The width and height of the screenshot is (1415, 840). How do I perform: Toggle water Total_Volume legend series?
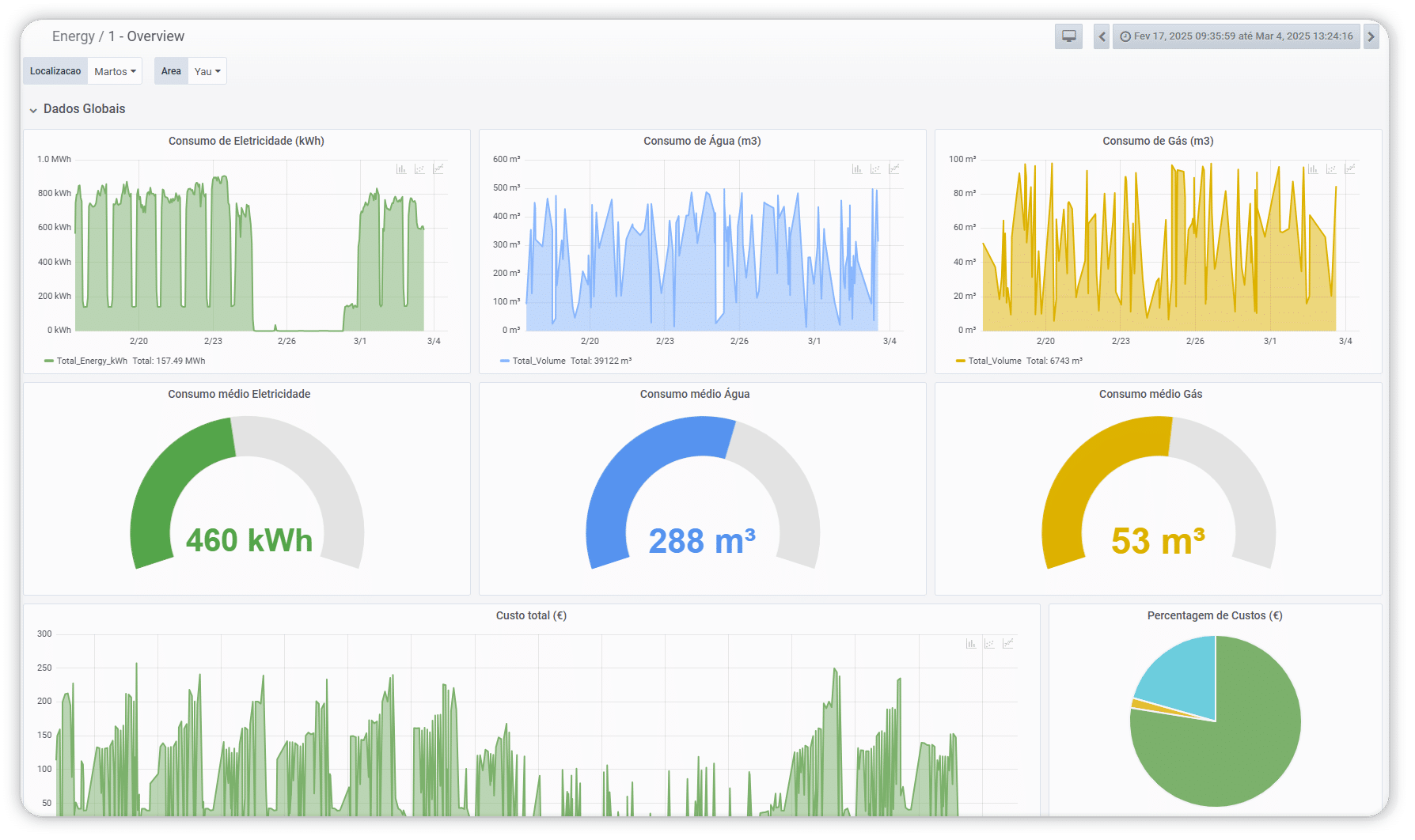pos(538,361)
